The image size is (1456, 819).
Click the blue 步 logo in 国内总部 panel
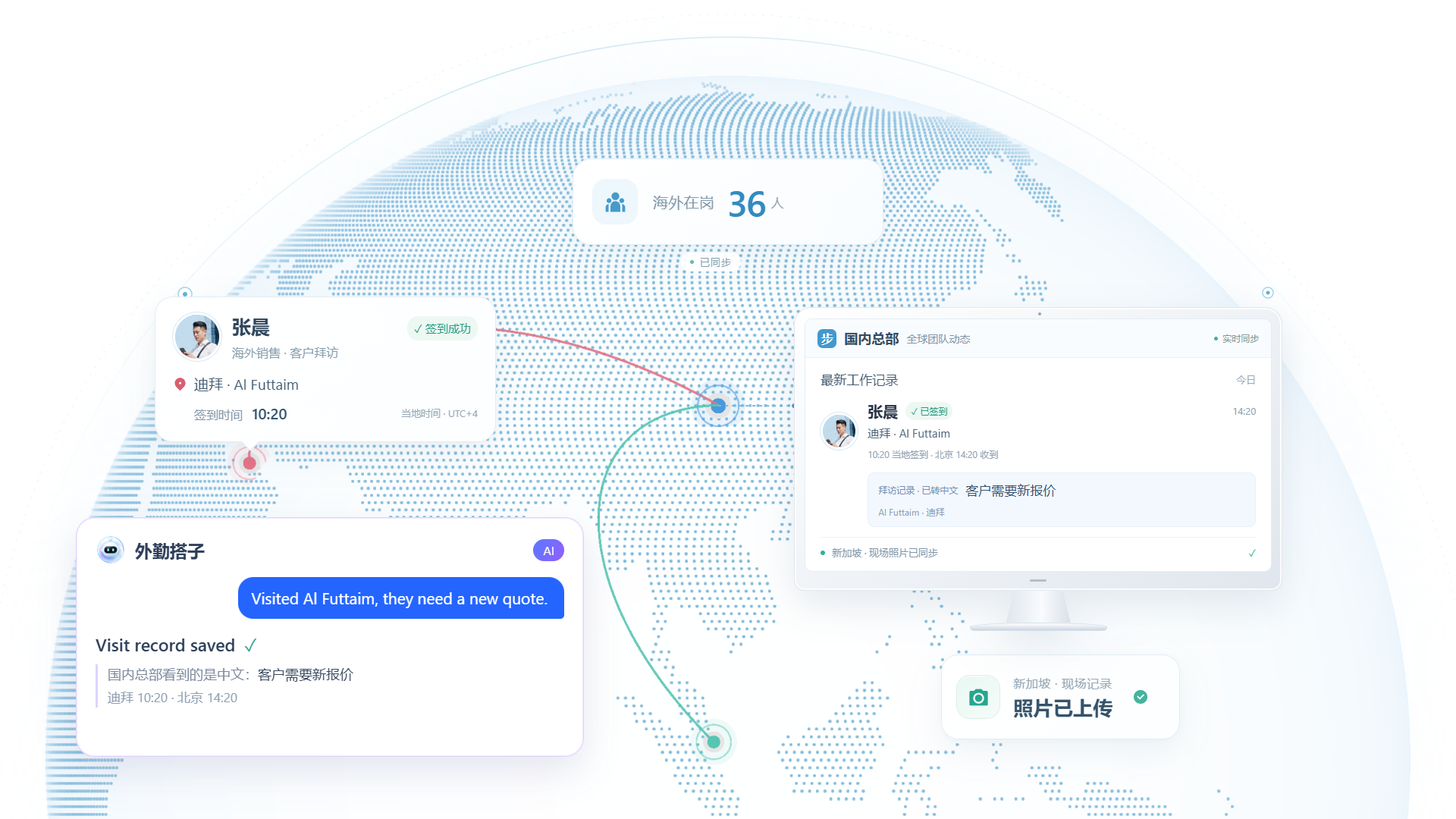click(x=827, y=339)
